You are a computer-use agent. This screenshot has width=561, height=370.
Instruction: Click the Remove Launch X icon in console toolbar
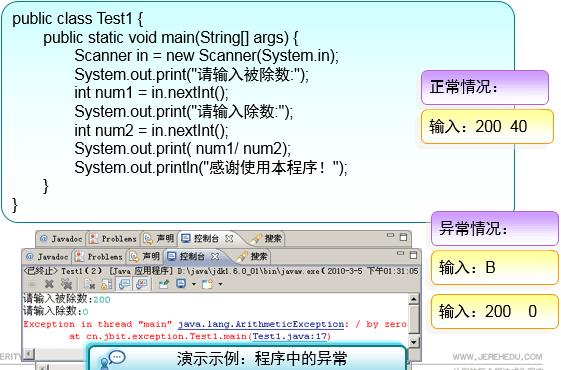pyautogui.click(x=49, y=284)
